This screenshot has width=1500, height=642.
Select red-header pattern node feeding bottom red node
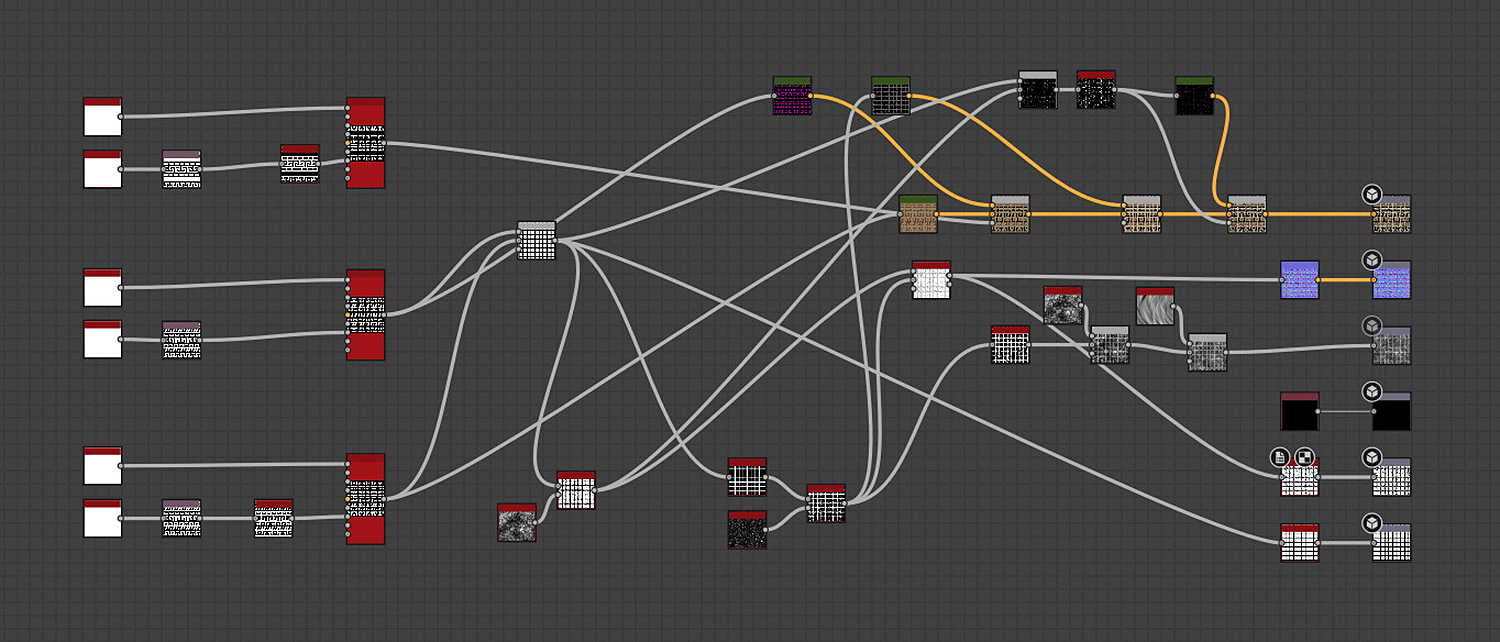pos(274,519)
